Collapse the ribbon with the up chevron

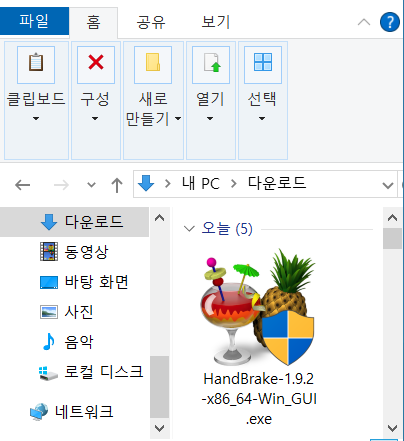tap(364, 22)
